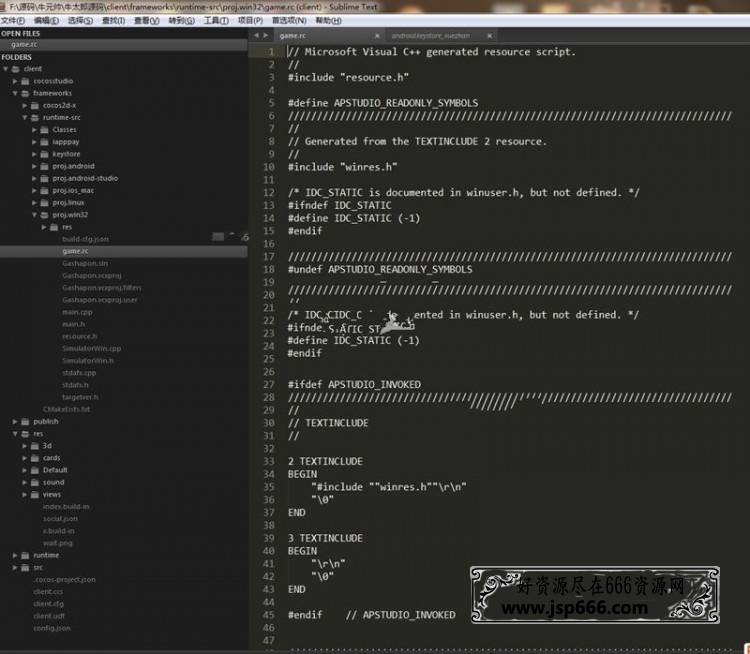Expand the publish folder
The height and width of the screenshot is (654, 750).
click(15, 421)
